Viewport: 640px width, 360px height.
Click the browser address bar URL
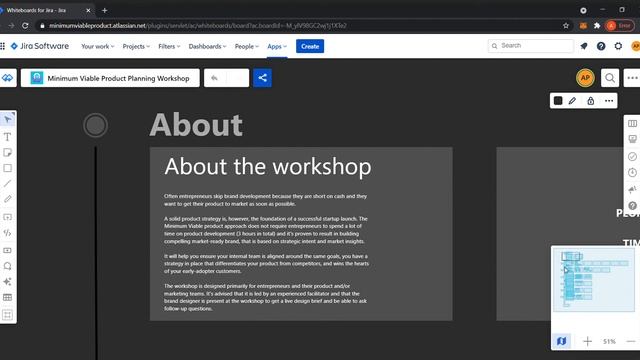coord(198,26)
